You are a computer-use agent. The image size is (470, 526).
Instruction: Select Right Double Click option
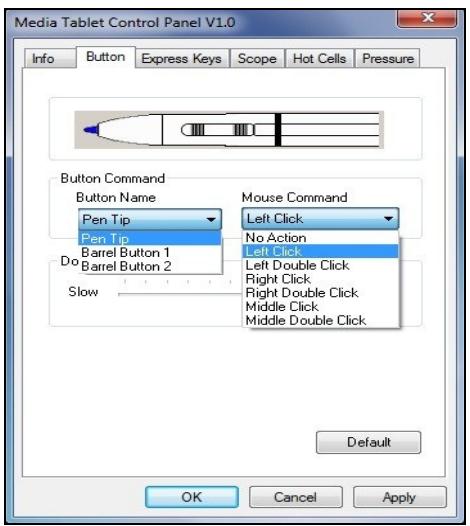tap(320, 293)
